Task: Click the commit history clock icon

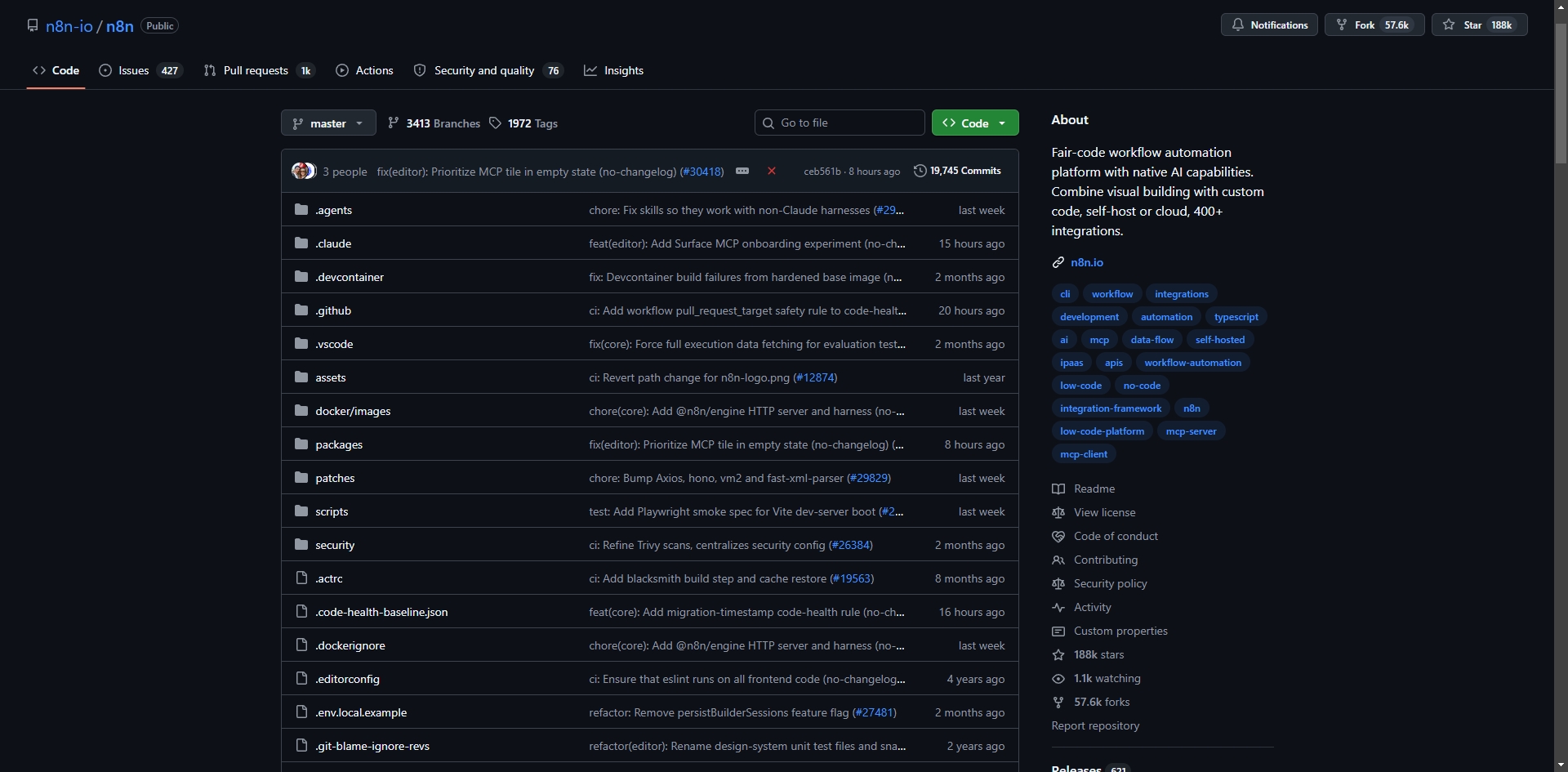Action: 920,171
